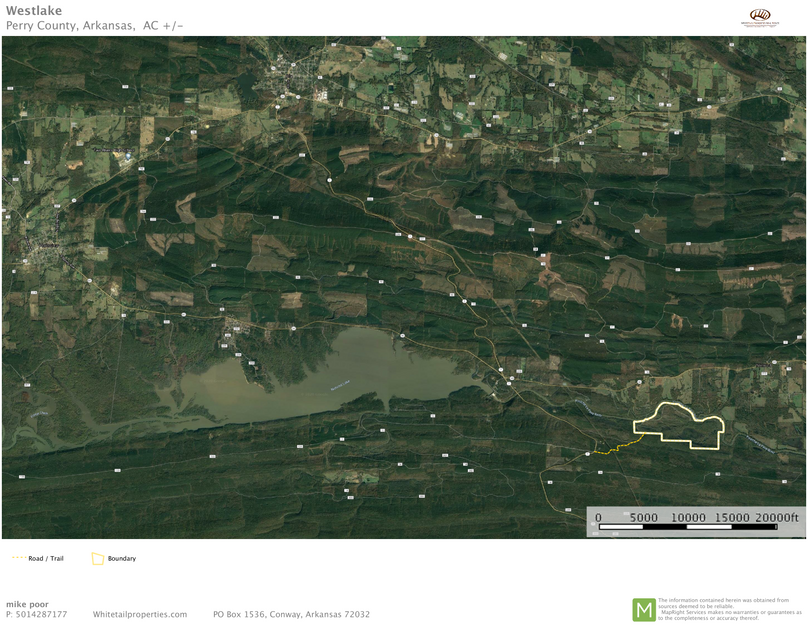Click the 20000ft label on scale bar
Image resolution: width=808 pixels, height=625 pixels.
[x=777, y=517]
